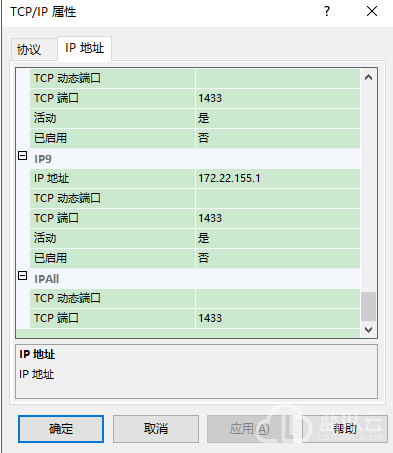Click the scrollbar up arrow

click(368, 78)
